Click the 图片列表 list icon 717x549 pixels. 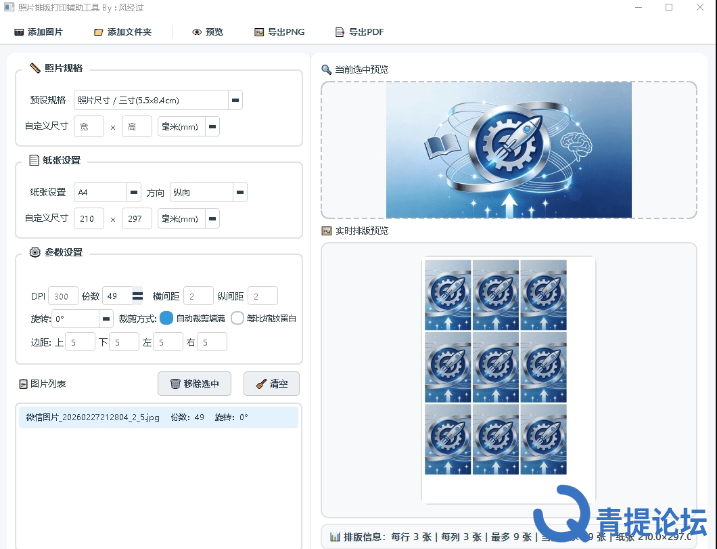pos(23,384)
